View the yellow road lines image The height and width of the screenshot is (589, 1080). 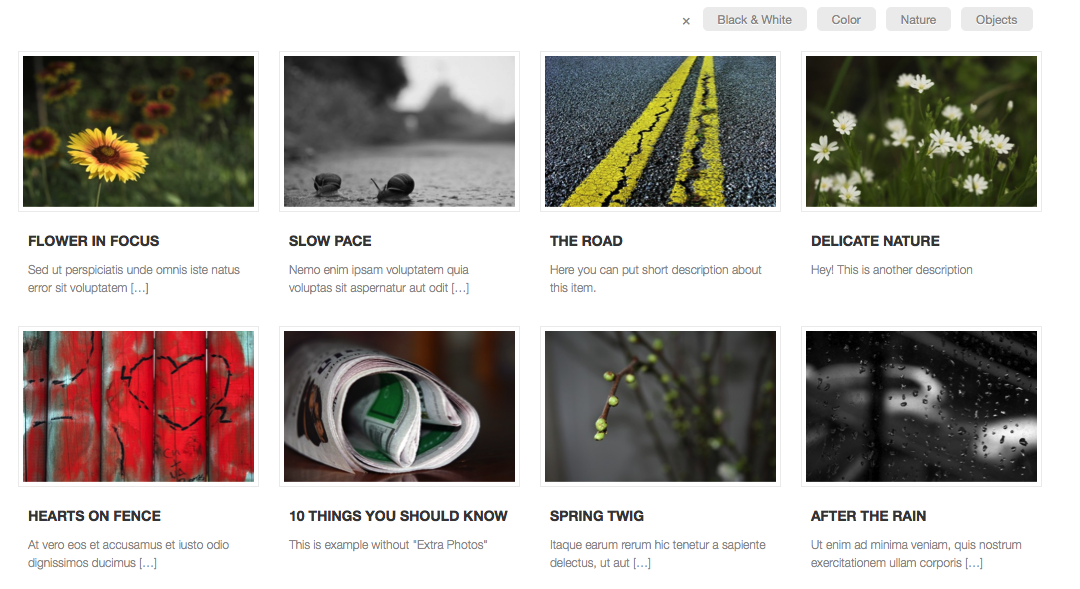click(x=661, y=132)
